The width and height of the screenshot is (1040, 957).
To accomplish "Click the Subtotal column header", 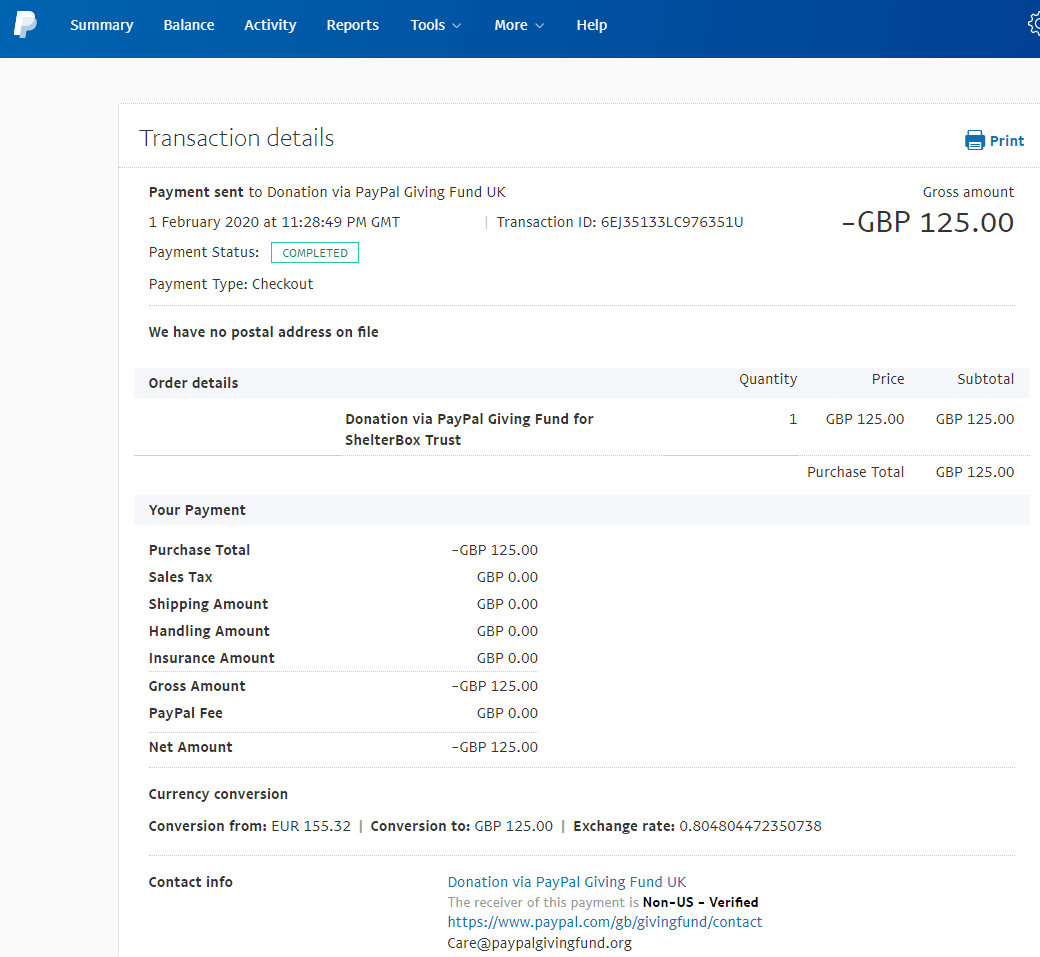I will pyautogui.click(x=985, y=379).
